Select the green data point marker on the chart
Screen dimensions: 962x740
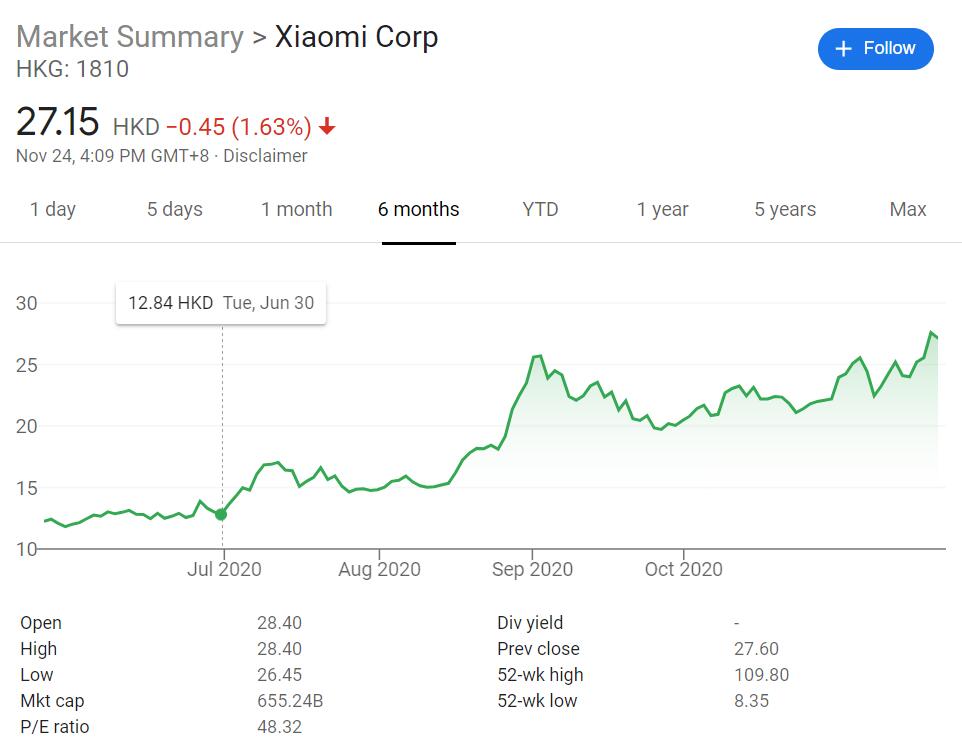(220, 514)
